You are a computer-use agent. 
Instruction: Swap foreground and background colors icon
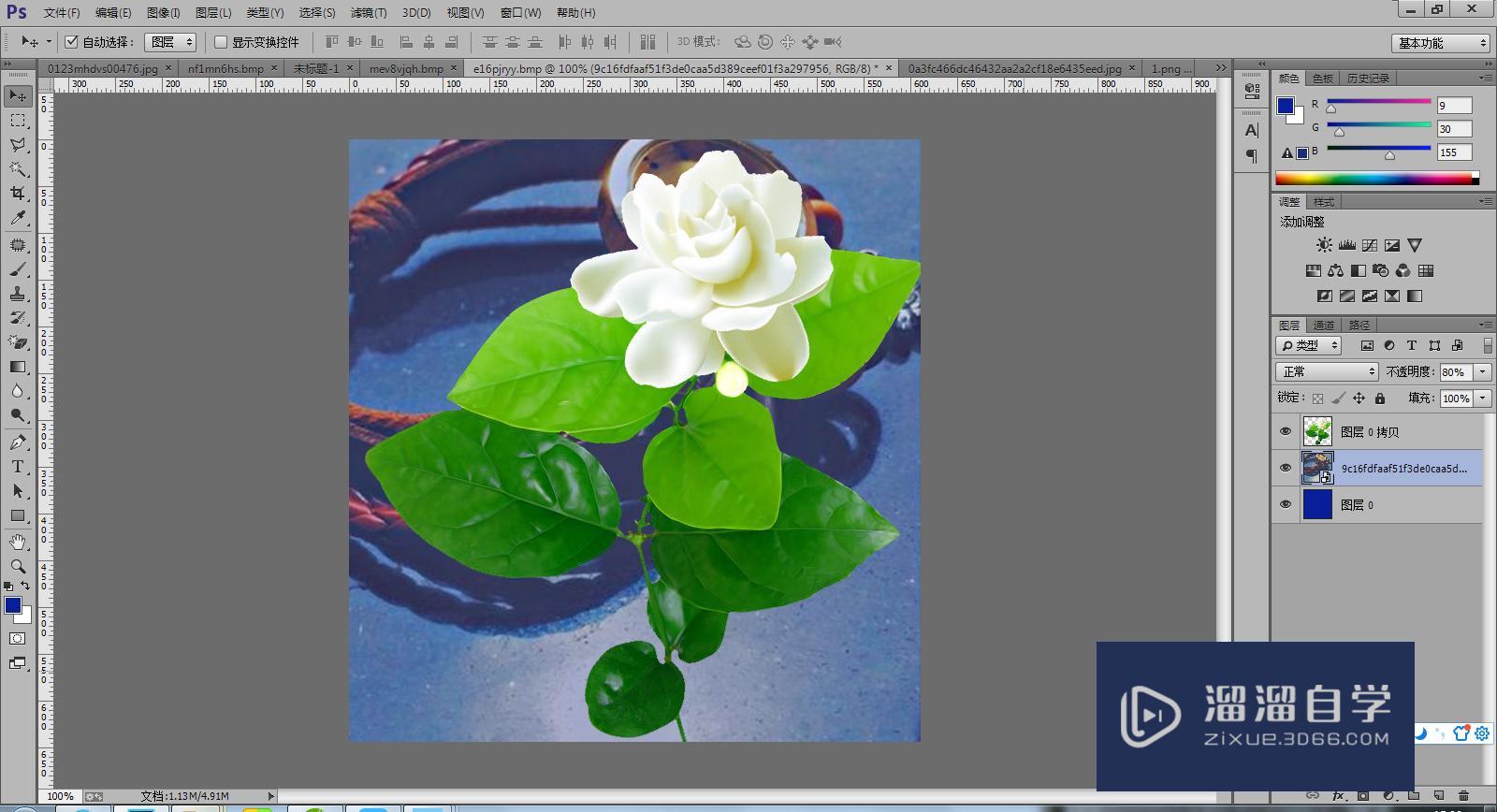(x=25, y=587)
